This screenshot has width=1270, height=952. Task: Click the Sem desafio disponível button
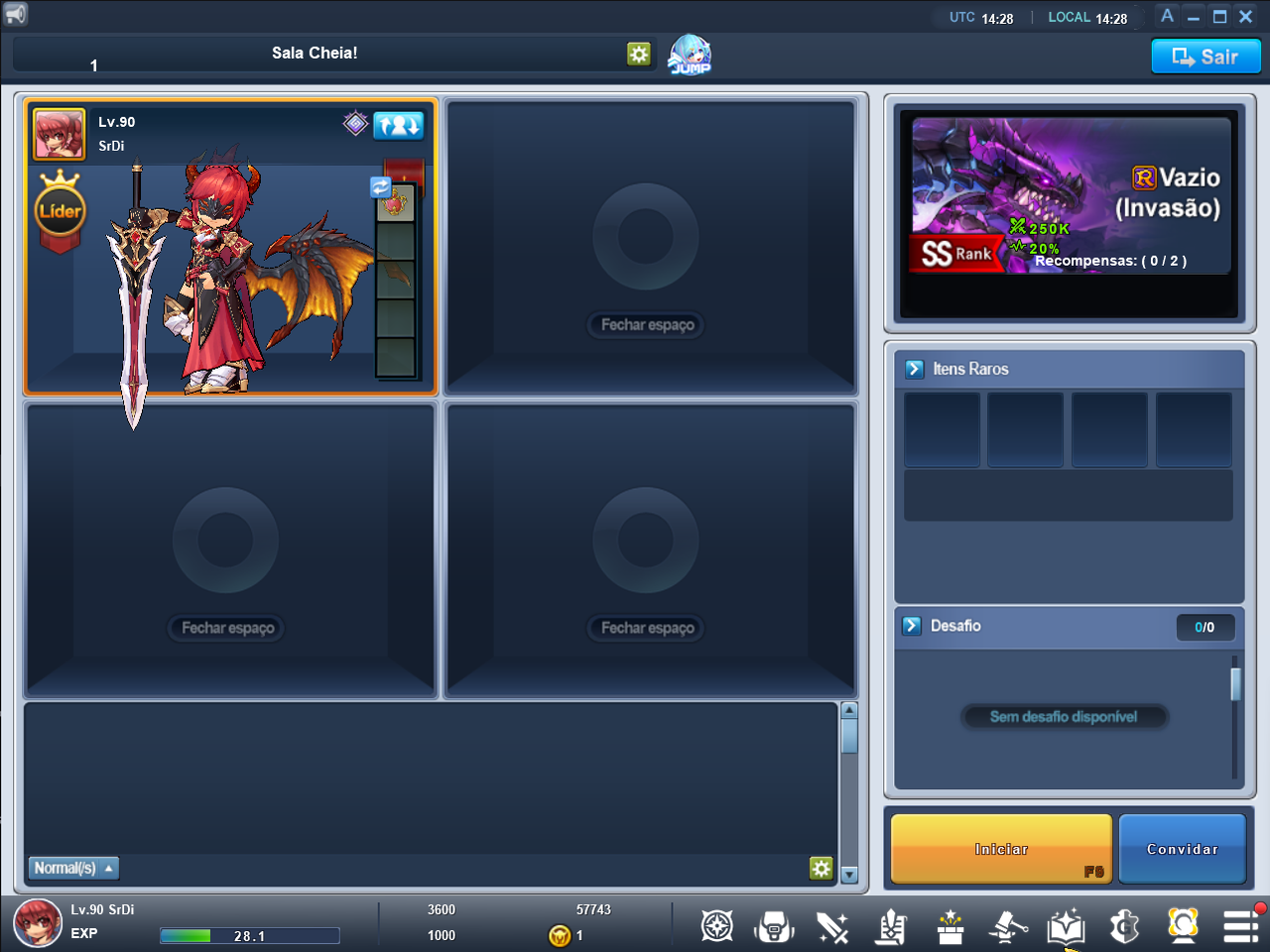click(1064, 717)
